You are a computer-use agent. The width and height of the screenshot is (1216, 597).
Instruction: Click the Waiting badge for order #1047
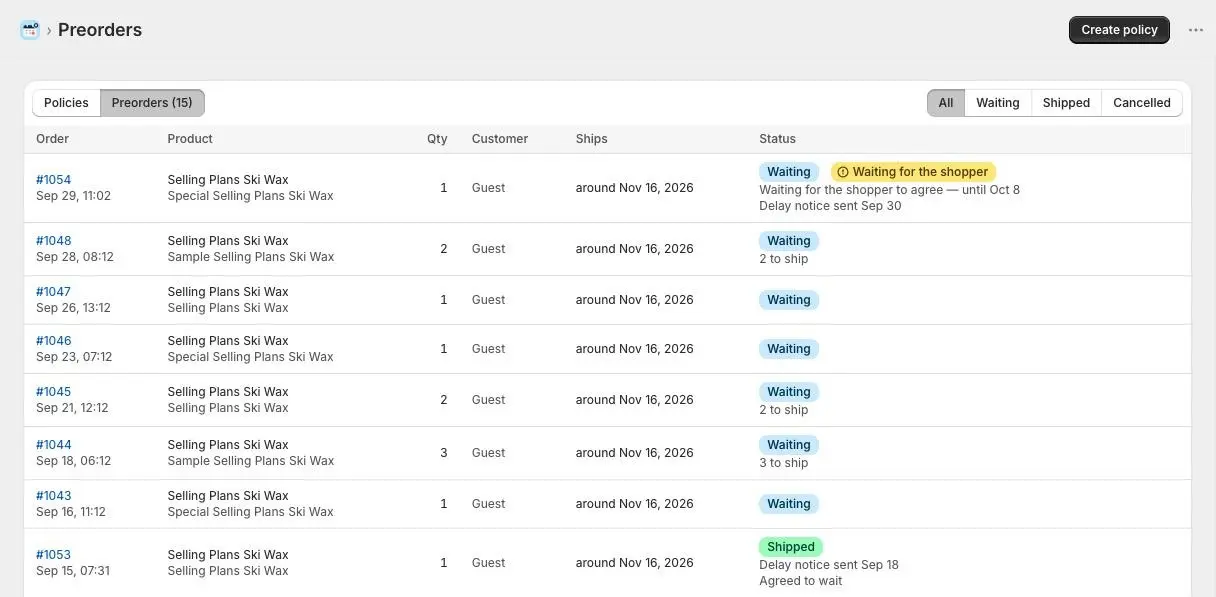(x=789, y=300)
